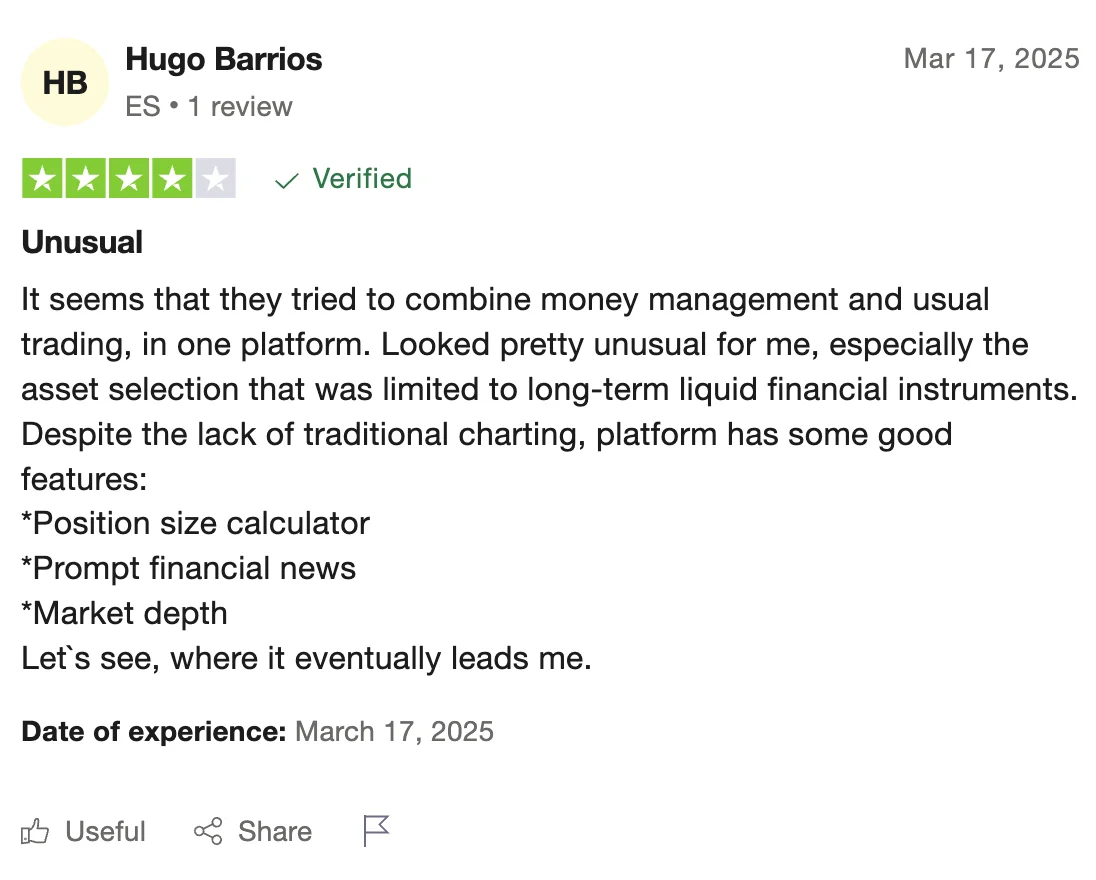1096x880 pixels.
Task: Click the second green rating star
Action: pos(85,179)
